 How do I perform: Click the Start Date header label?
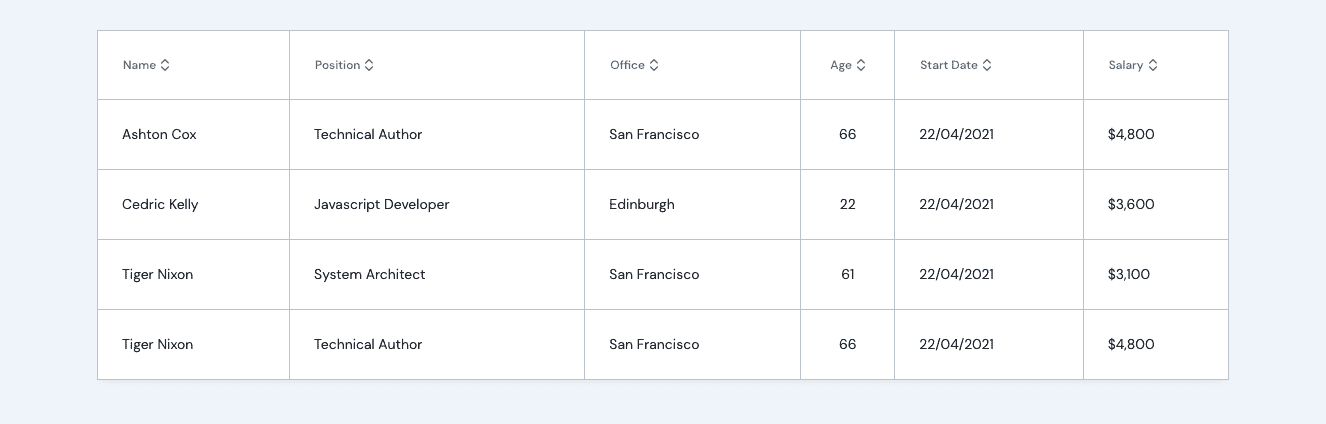tap(948, 65)
